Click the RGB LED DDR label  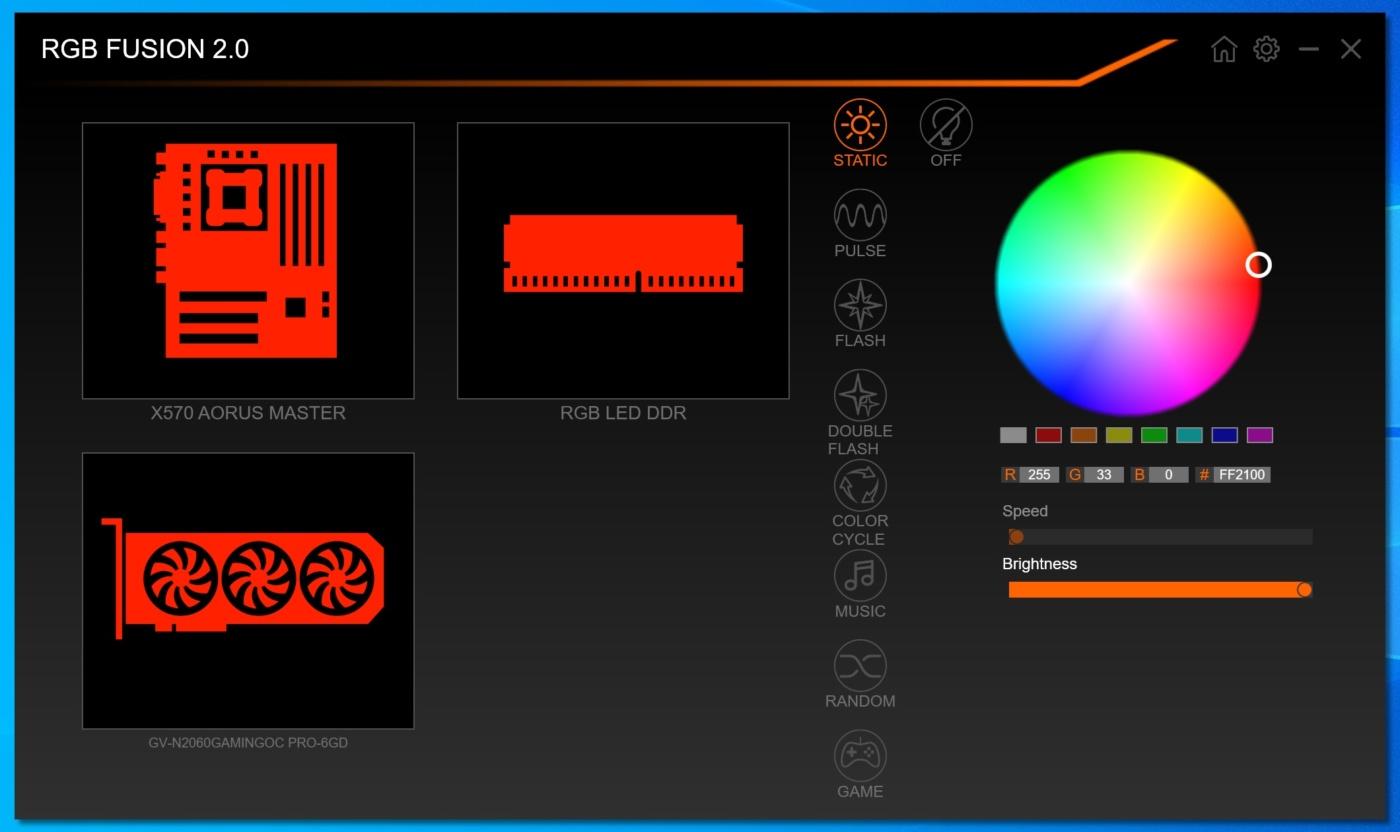pos(623,413)
